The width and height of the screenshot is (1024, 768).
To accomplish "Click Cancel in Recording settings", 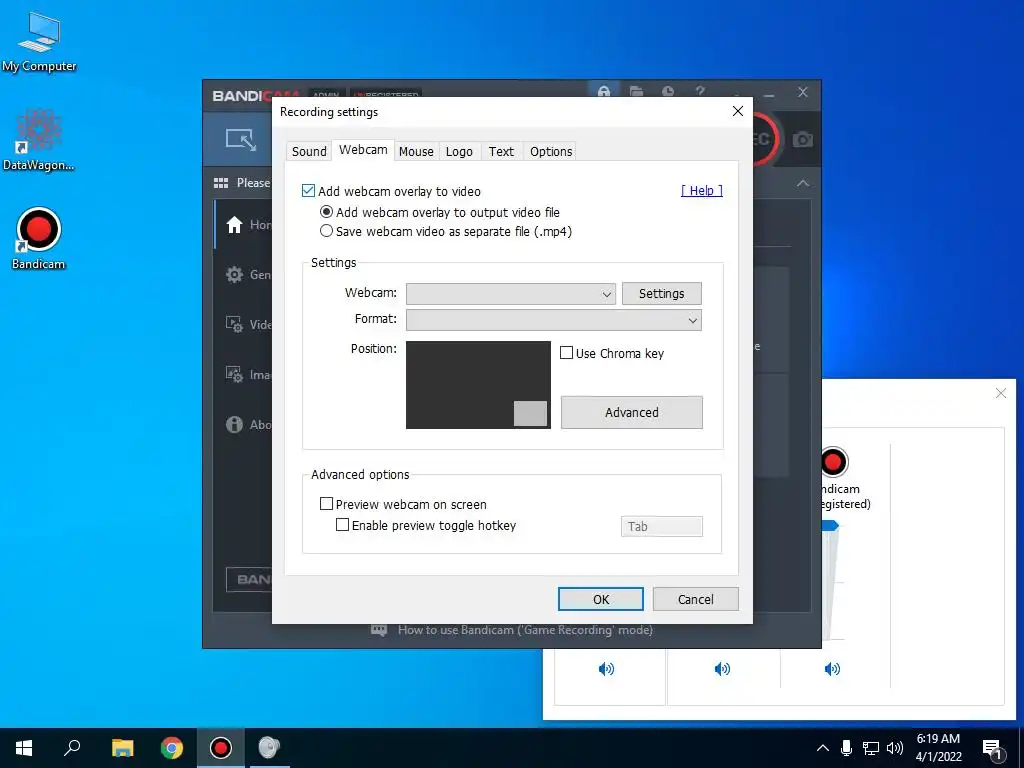I will tap(696, 599).
